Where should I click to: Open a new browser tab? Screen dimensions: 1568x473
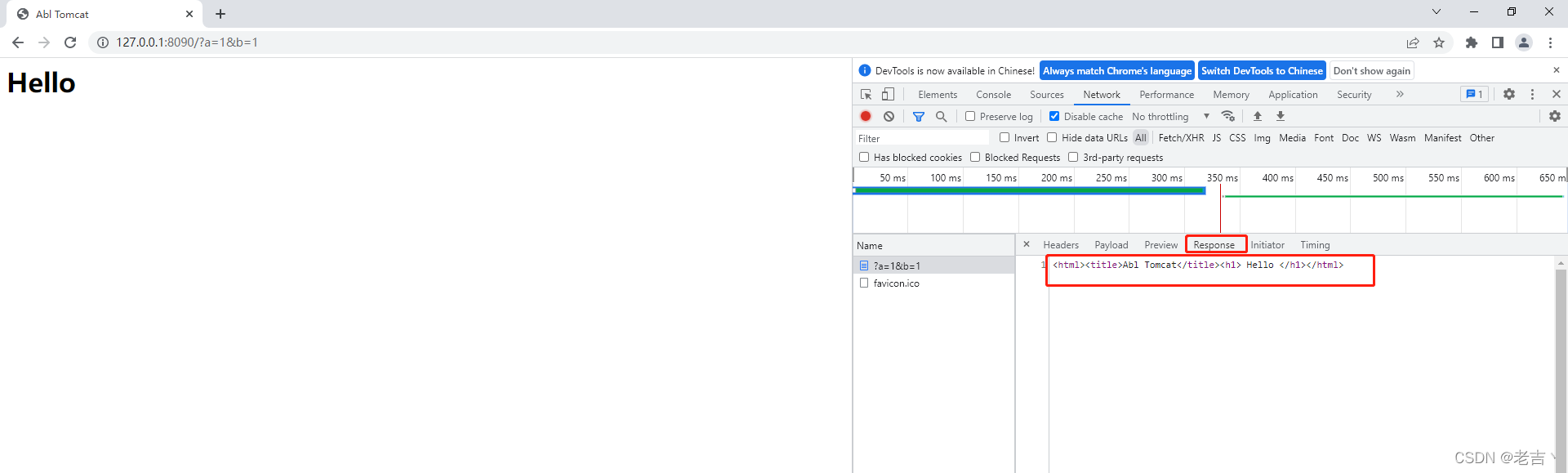pos(220,14)
